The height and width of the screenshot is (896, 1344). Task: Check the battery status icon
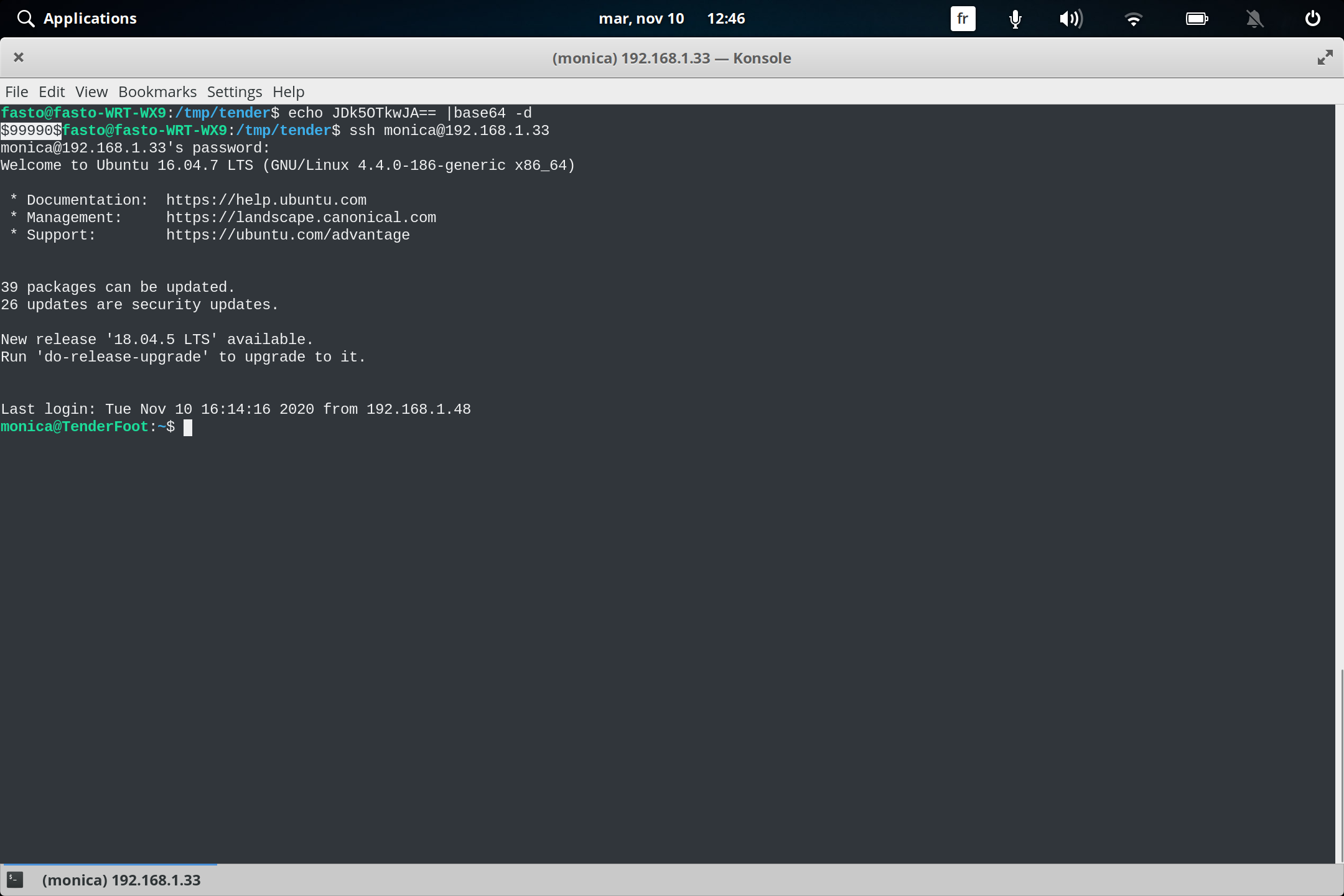pos(1197,19)
